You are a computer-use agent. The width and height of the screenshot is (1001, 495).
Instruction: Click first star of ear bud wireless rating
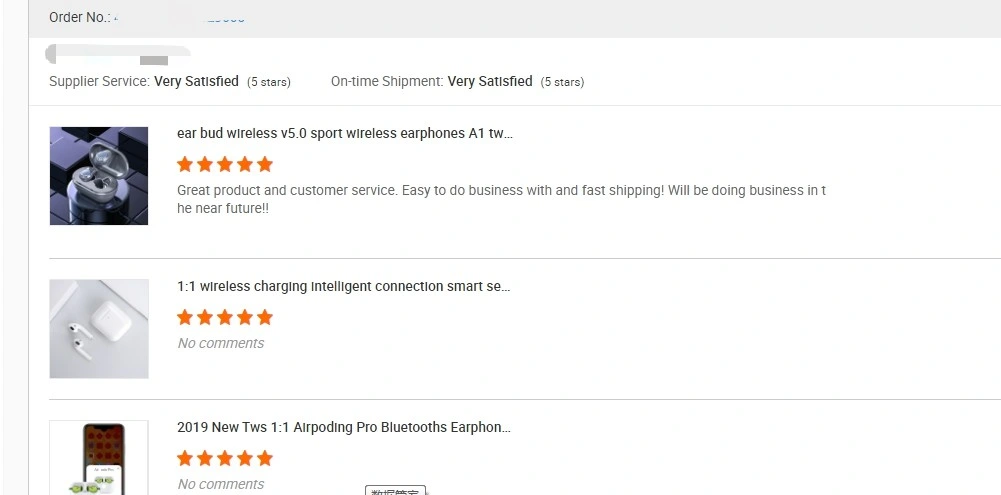coord(185,164)
